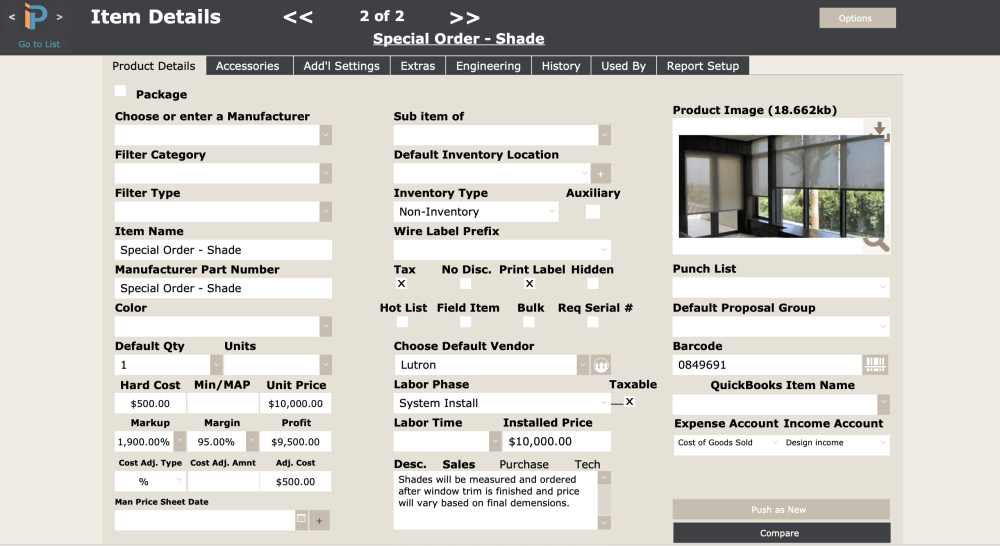
Task: Click the download arrow on product image
Action: (879, 129)
